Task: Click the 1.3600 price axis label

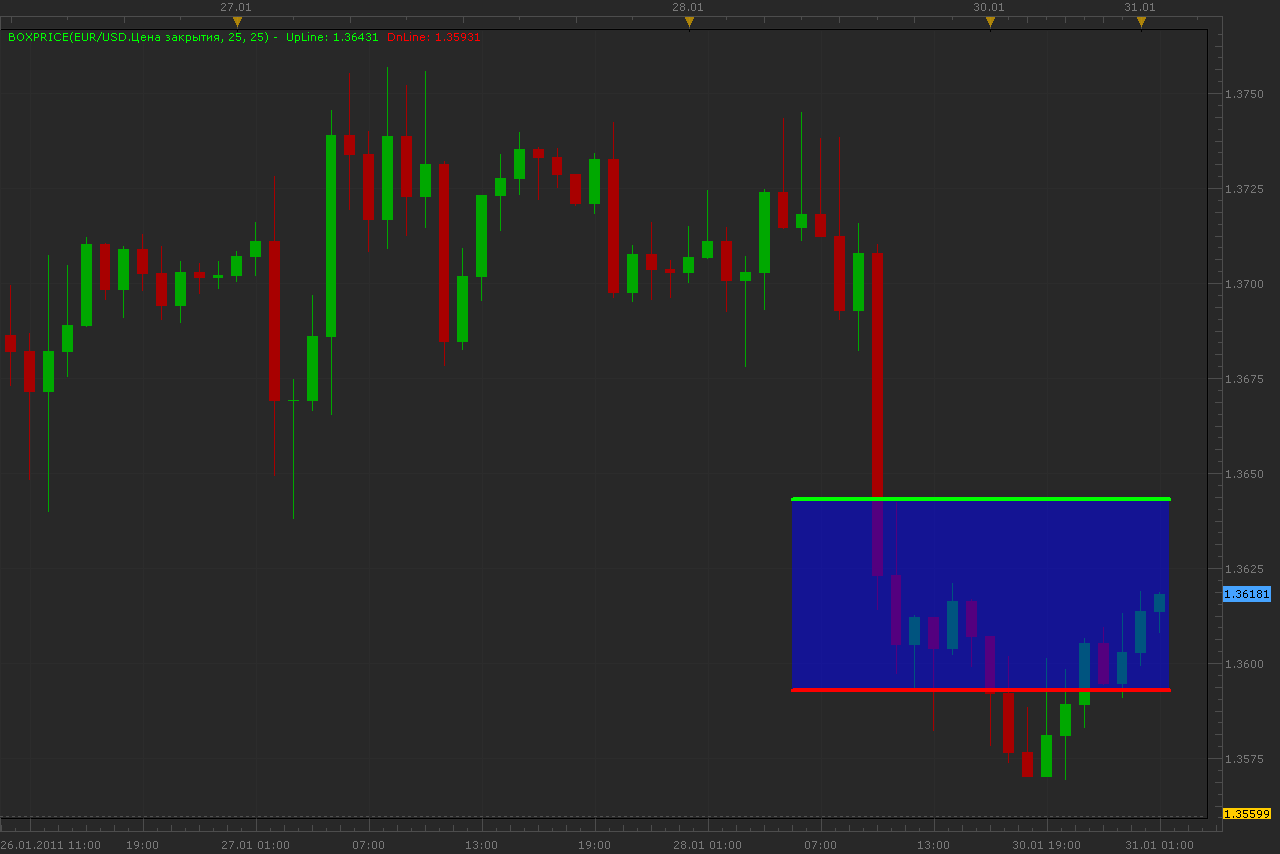Action: (1244, 664)
